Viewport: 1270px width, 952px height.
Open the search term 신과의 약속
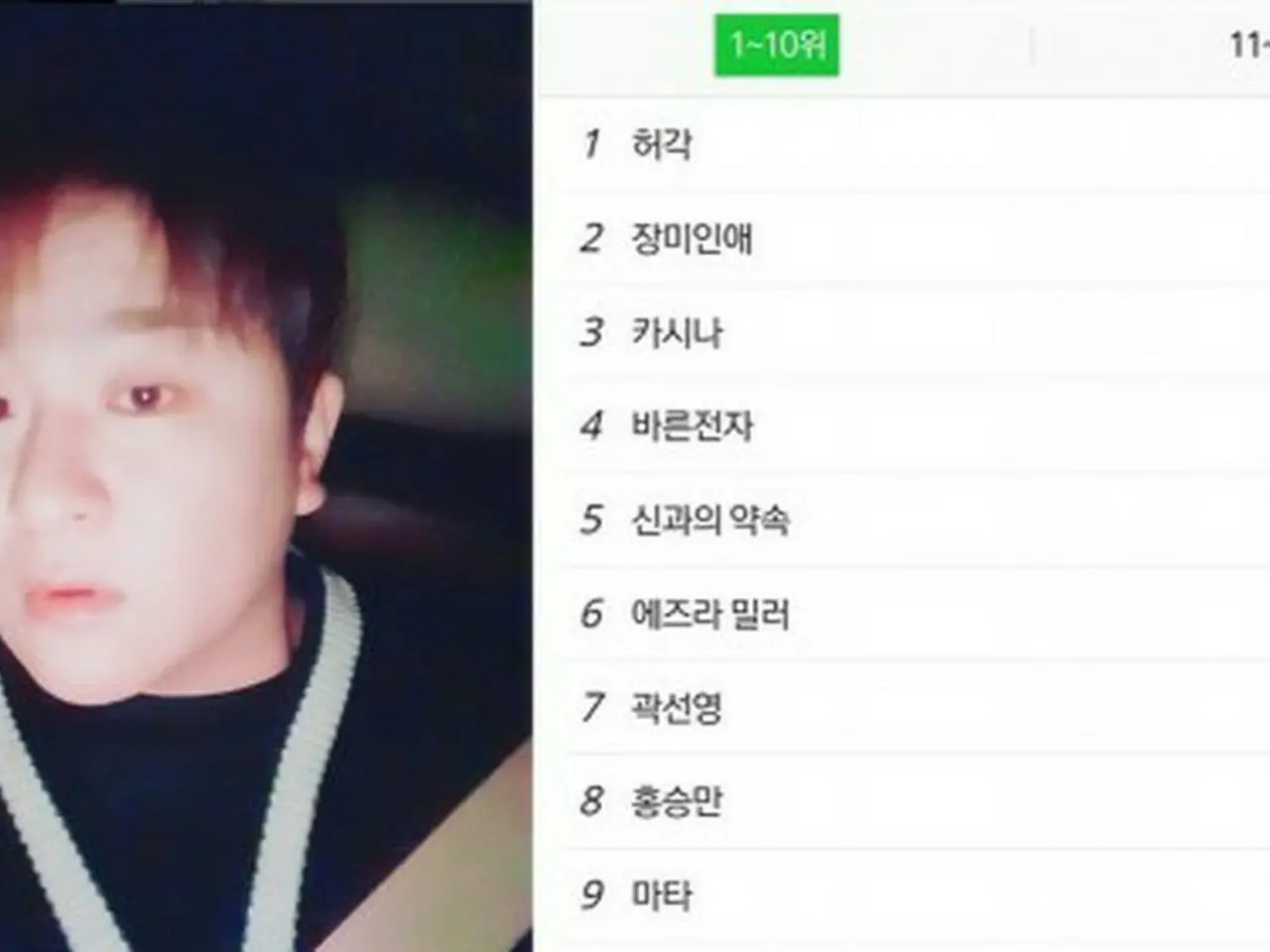[710, 520]
